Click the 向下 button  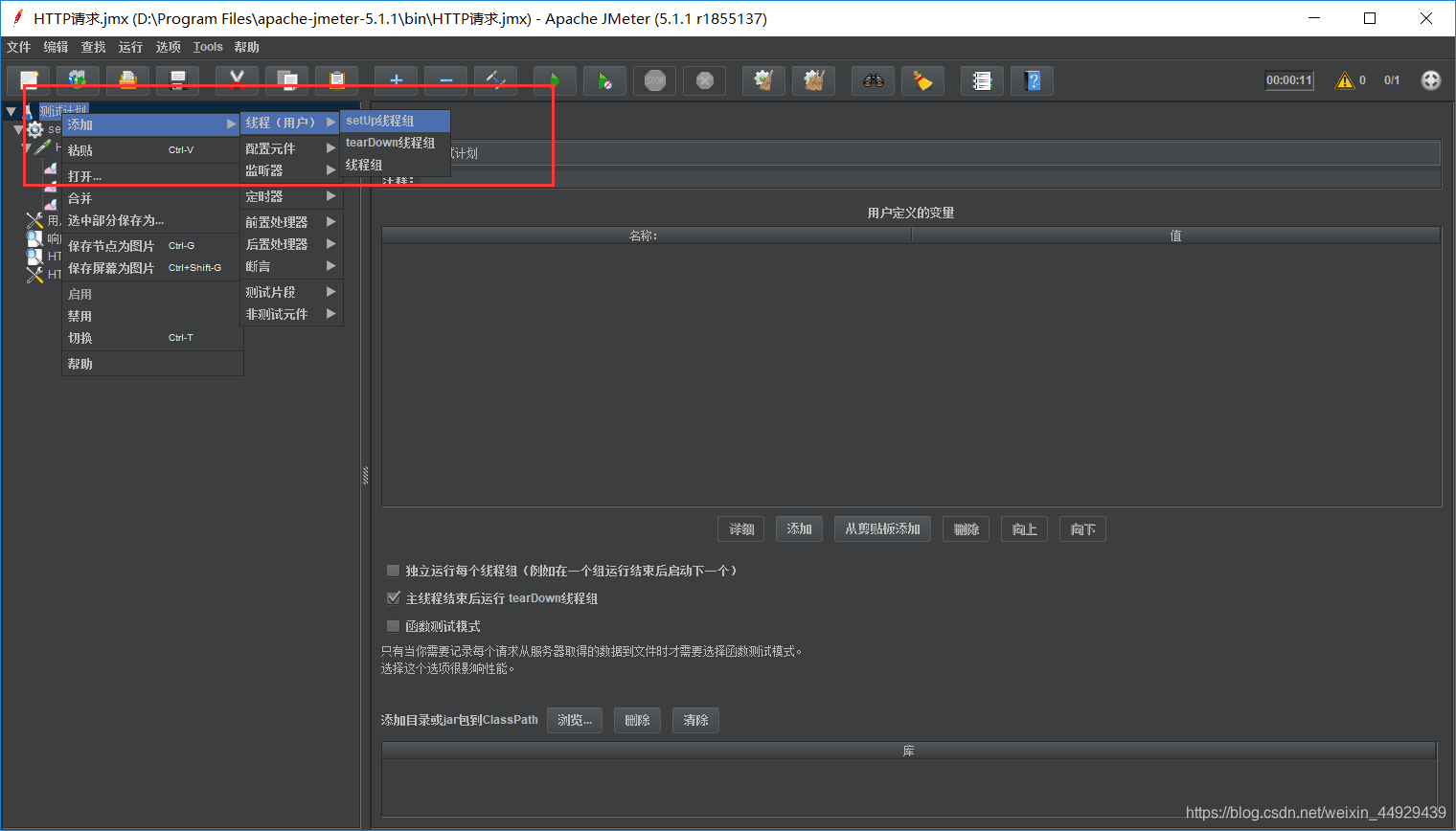[1082, 529]
